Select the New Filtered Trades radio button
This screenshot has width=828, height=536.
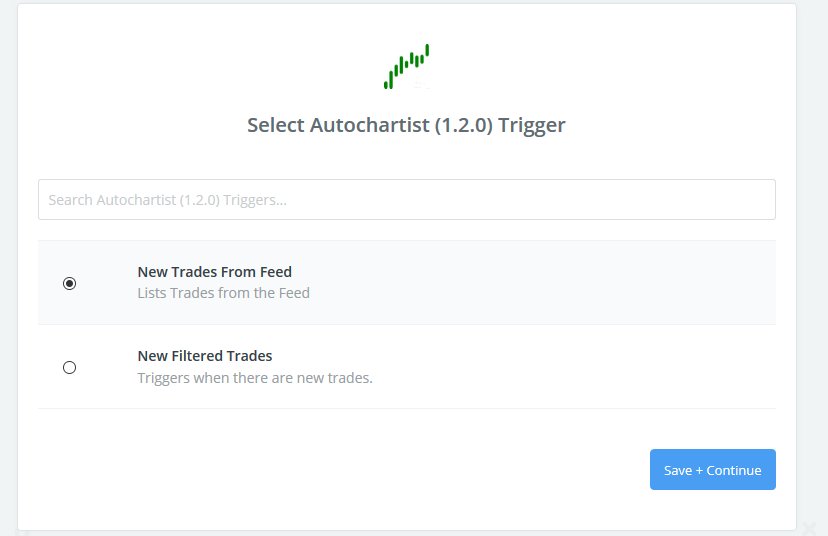[x=69, y=368]
